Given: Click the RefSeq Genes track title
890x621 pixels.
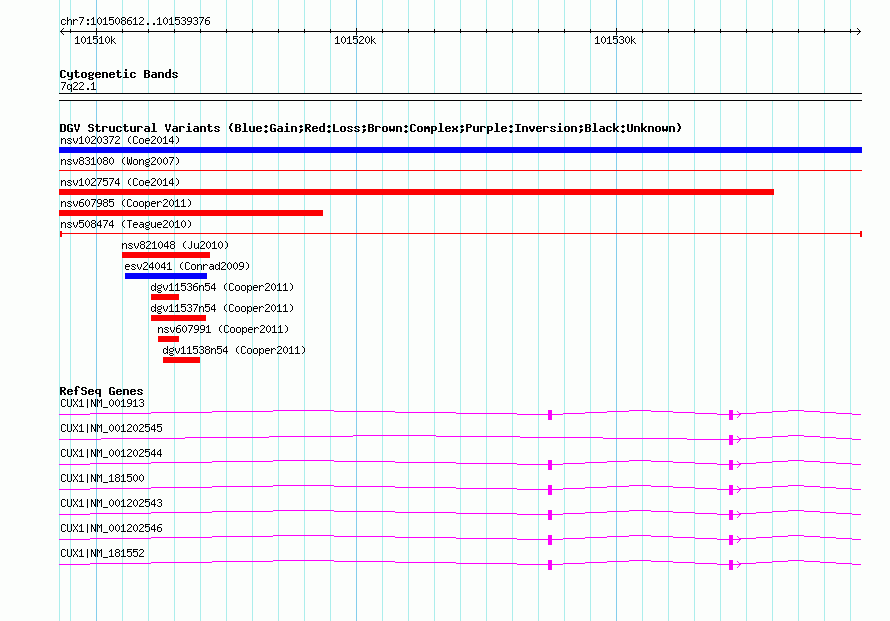Looking at the screenshot, I should [x=101, y=391].
